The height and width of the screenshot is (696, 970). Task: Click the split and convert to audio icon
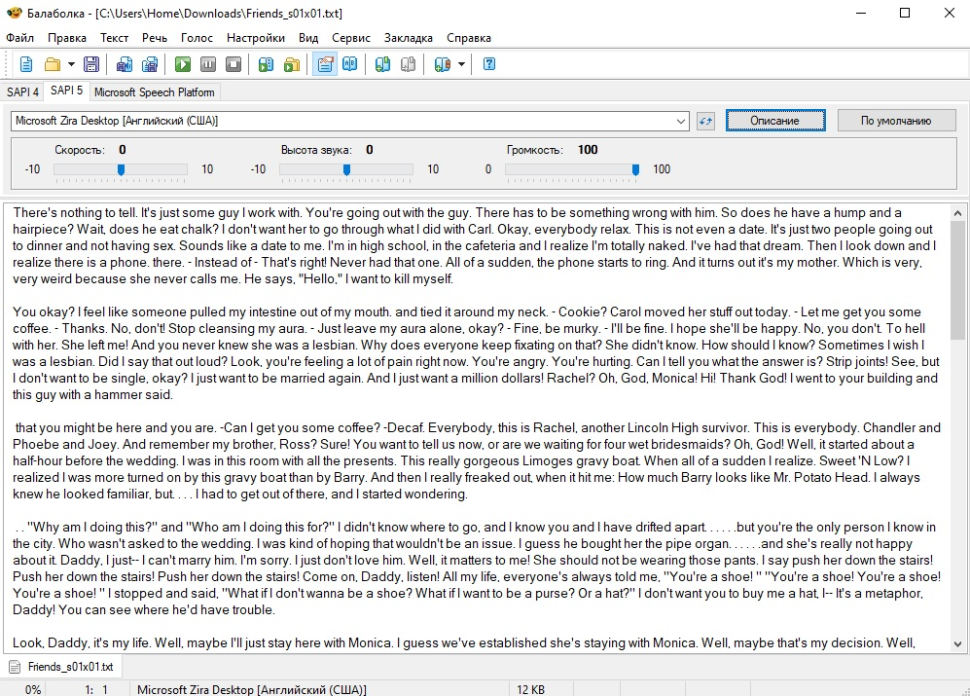(150, 64)
